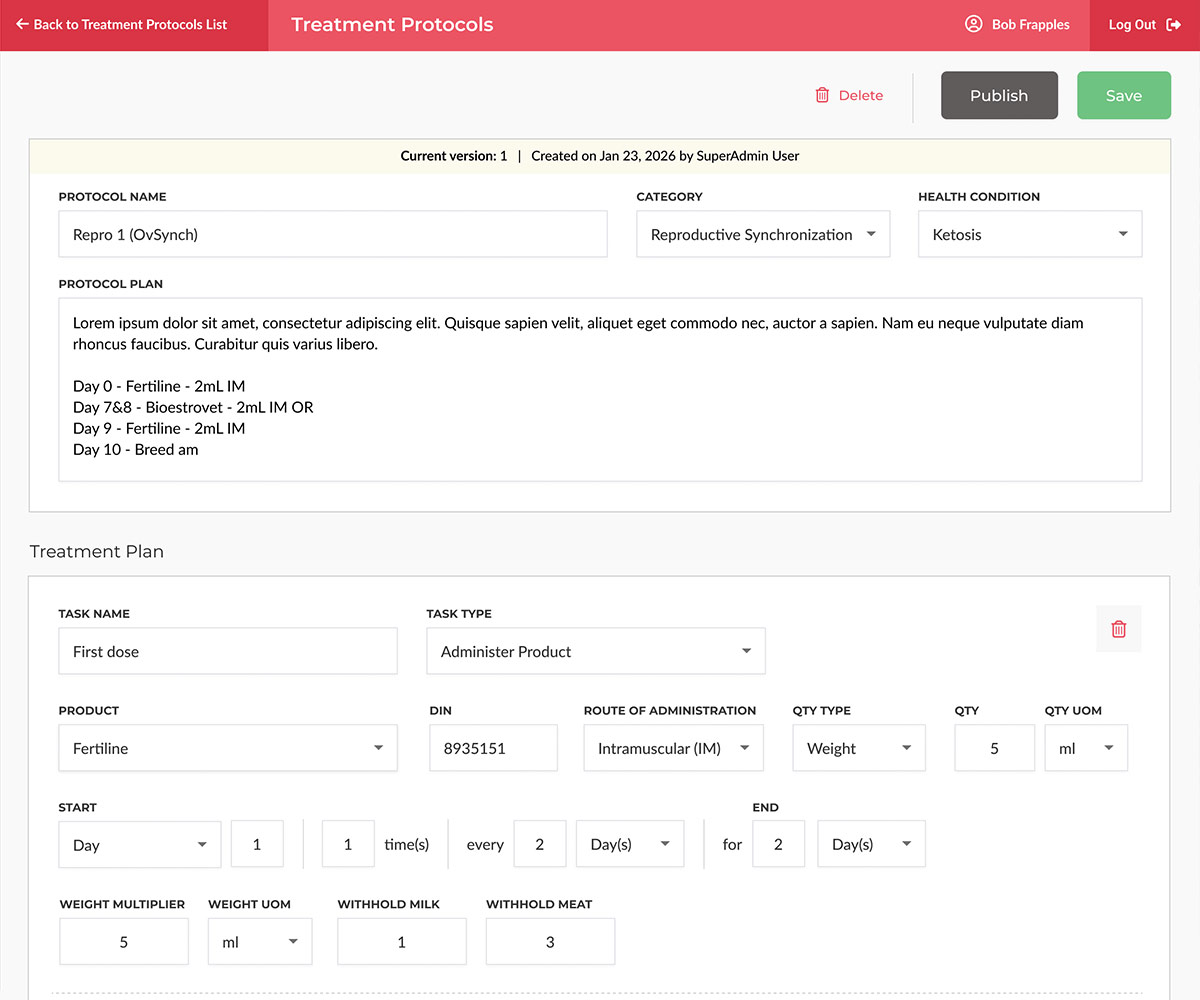The height and width of the screenshot is (1000, 1200).
Task: Save the treatment protocol
Action: (x=1123, y=95)
